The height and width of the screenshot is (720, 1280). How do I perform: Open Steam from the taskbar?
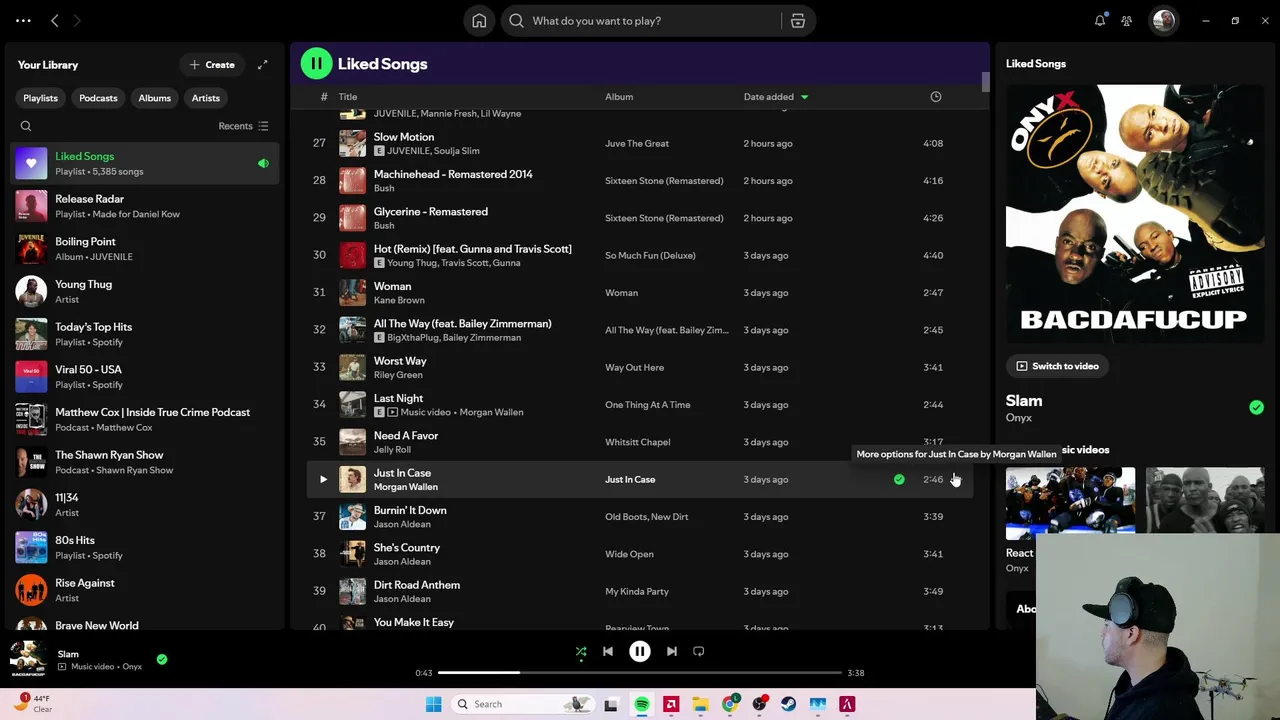click(x=788, y=704)
